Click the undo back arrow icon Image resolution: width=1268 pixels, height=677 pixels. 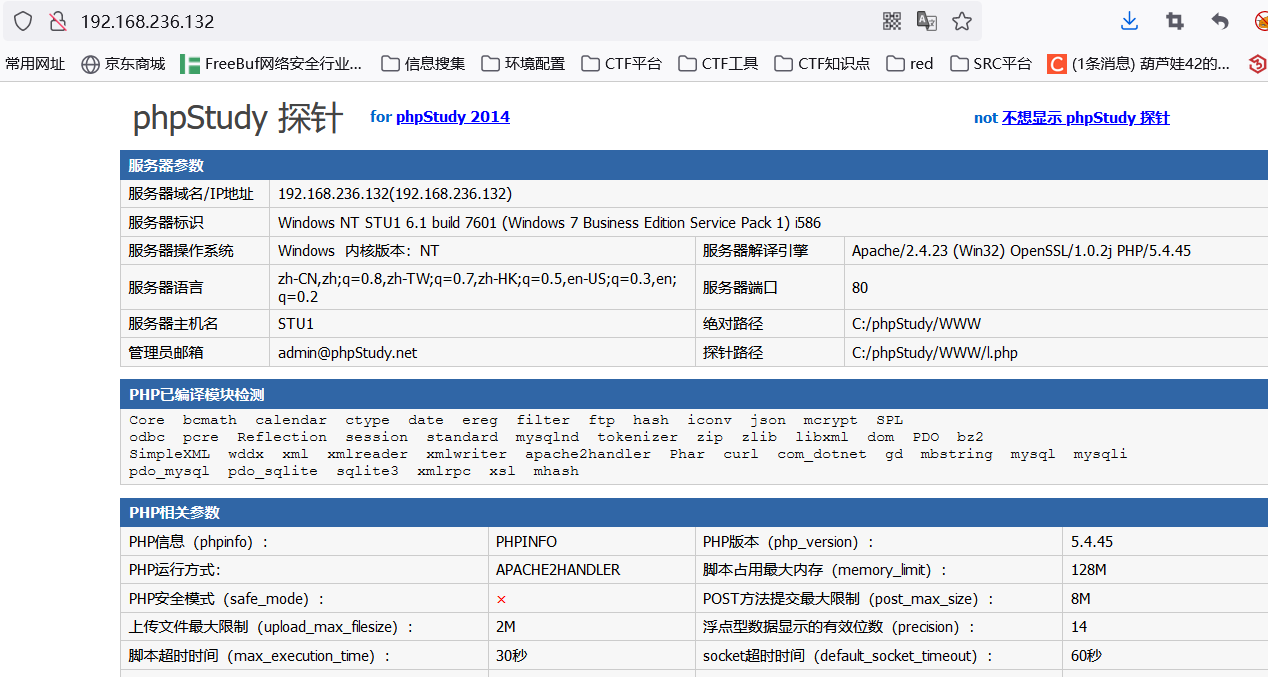tap(1220, 21)
